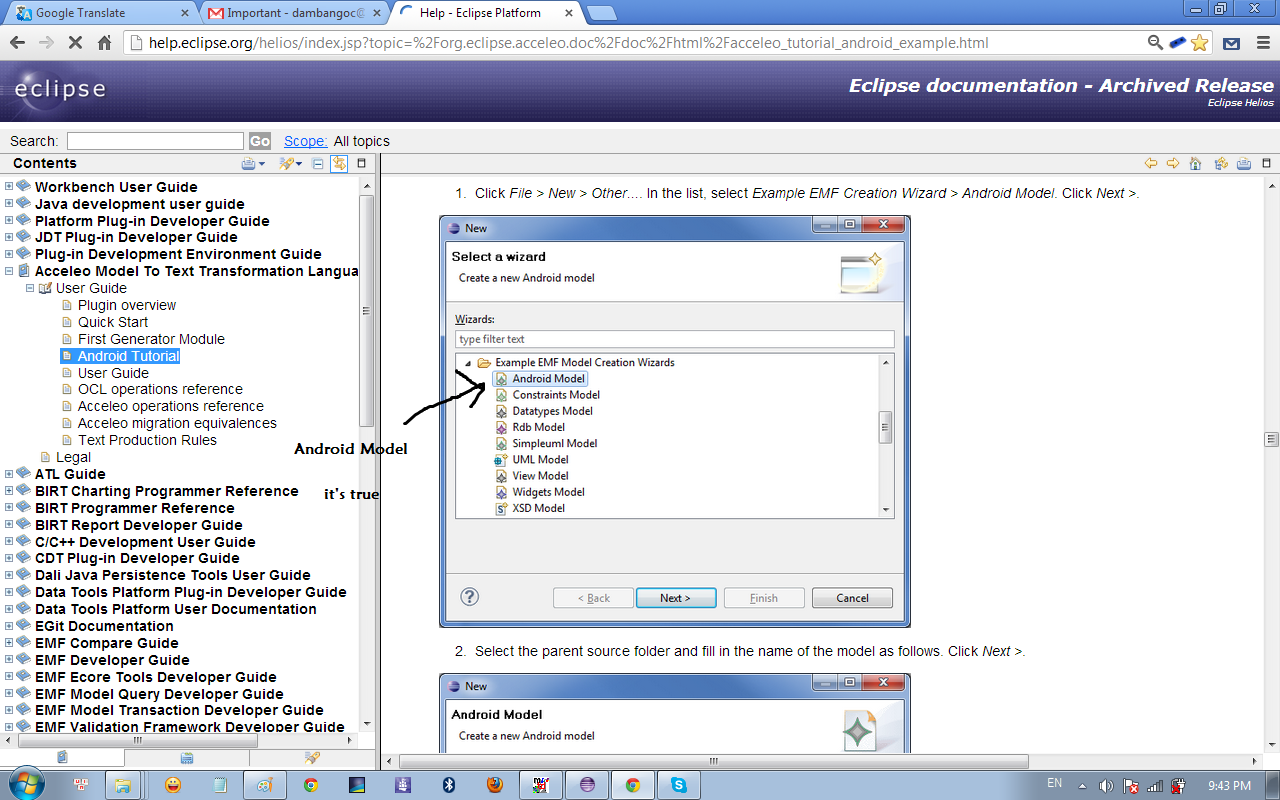Switch to the Index view tab below the Contents tree
Image resolution: width=1280 pixels, height=800 pixels.
pyautogui.click(x=187, y=758)
